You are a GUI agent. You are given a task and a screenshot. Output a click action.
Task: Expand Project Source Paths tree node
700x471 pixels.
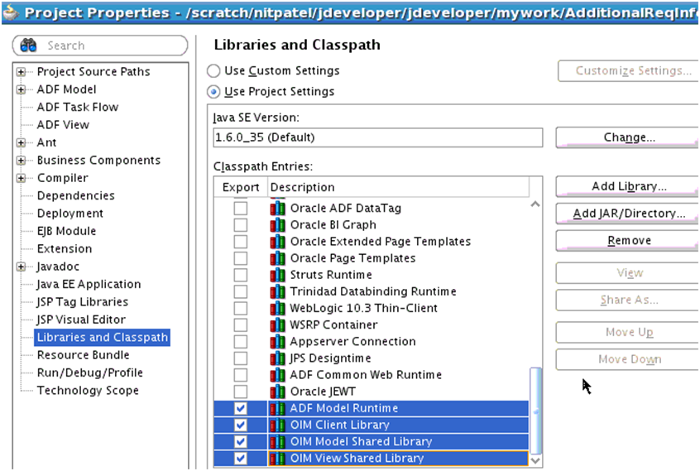pyautogui.click(x=21, y=72)
